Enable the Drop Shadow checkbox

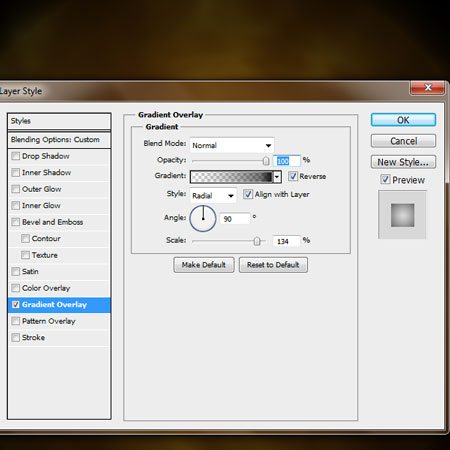(x=16, y=156)
